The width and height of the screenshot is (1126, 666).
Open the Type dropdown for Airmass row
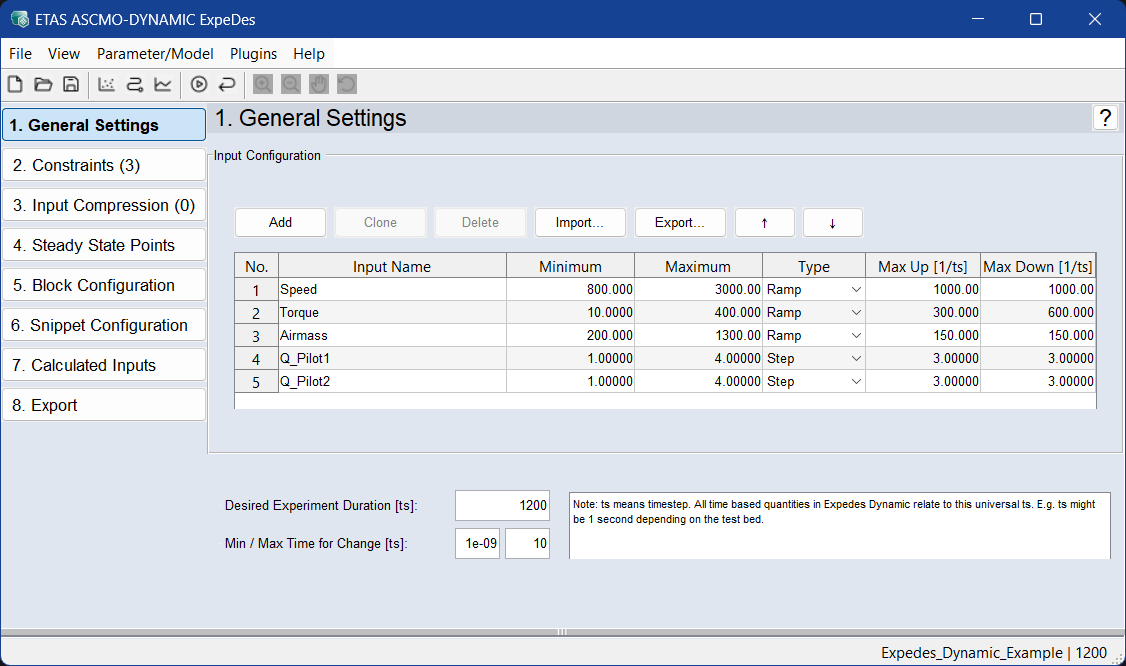click(x=855, y=336)
